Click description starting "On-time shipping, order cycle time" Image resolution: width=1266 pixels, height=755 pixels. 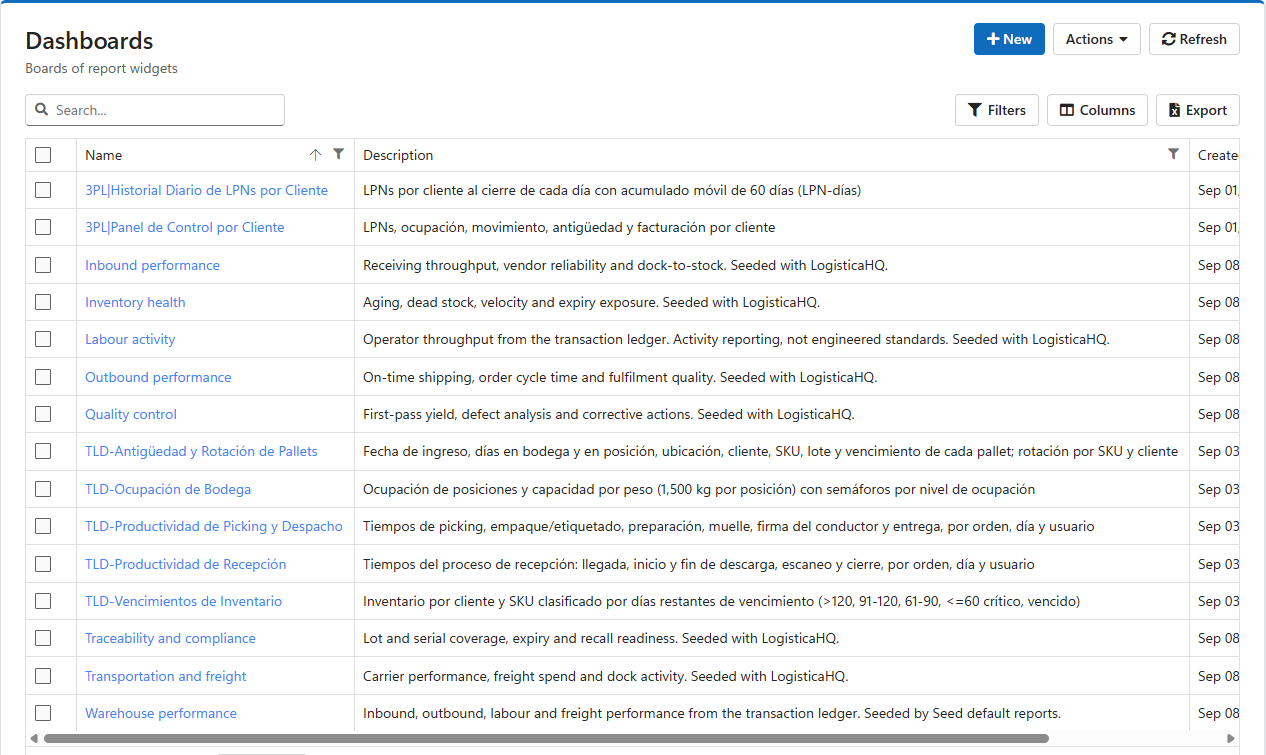coord(619,377)
